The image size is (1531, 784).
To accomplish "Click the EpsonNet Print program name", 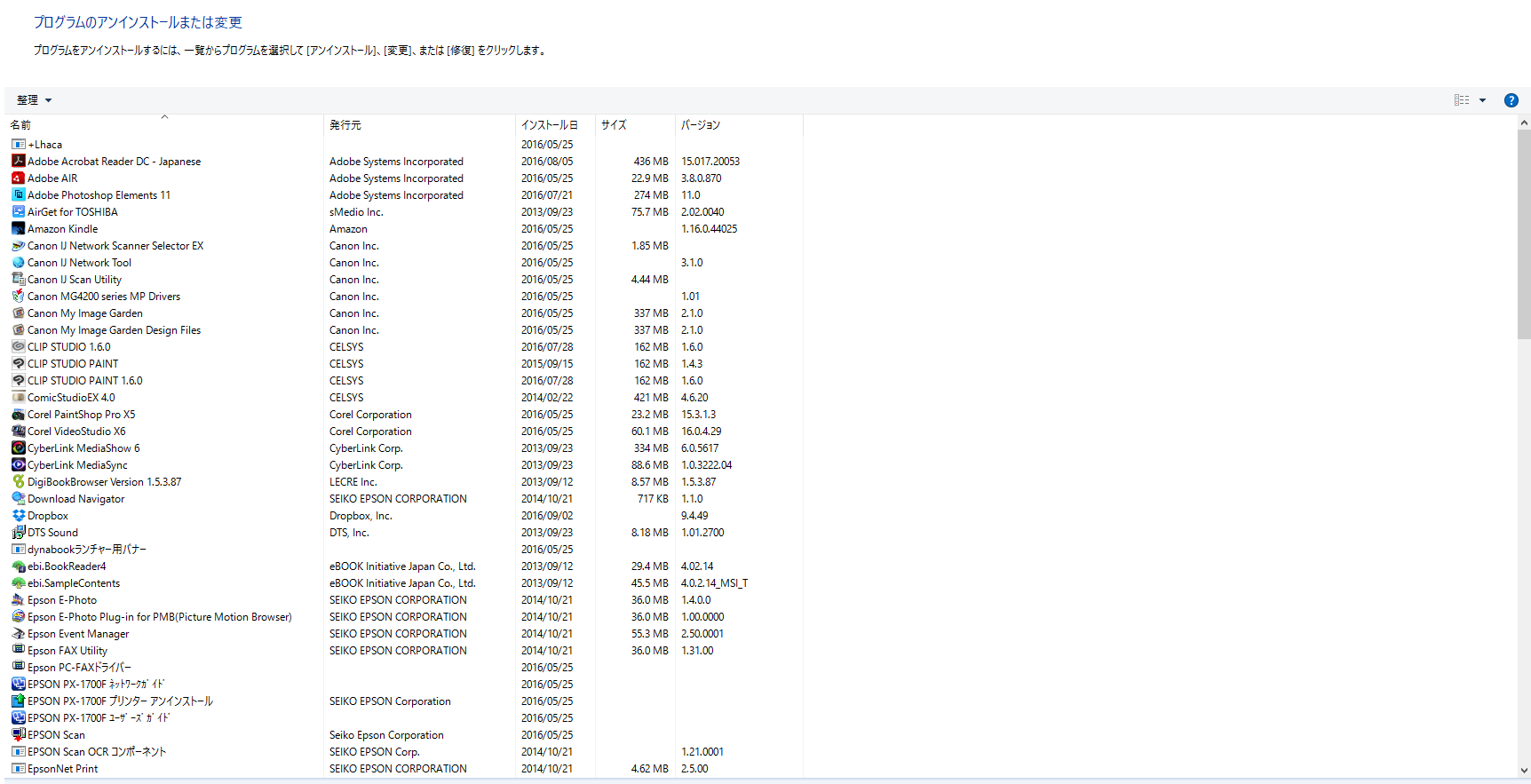I will (62, 769).
